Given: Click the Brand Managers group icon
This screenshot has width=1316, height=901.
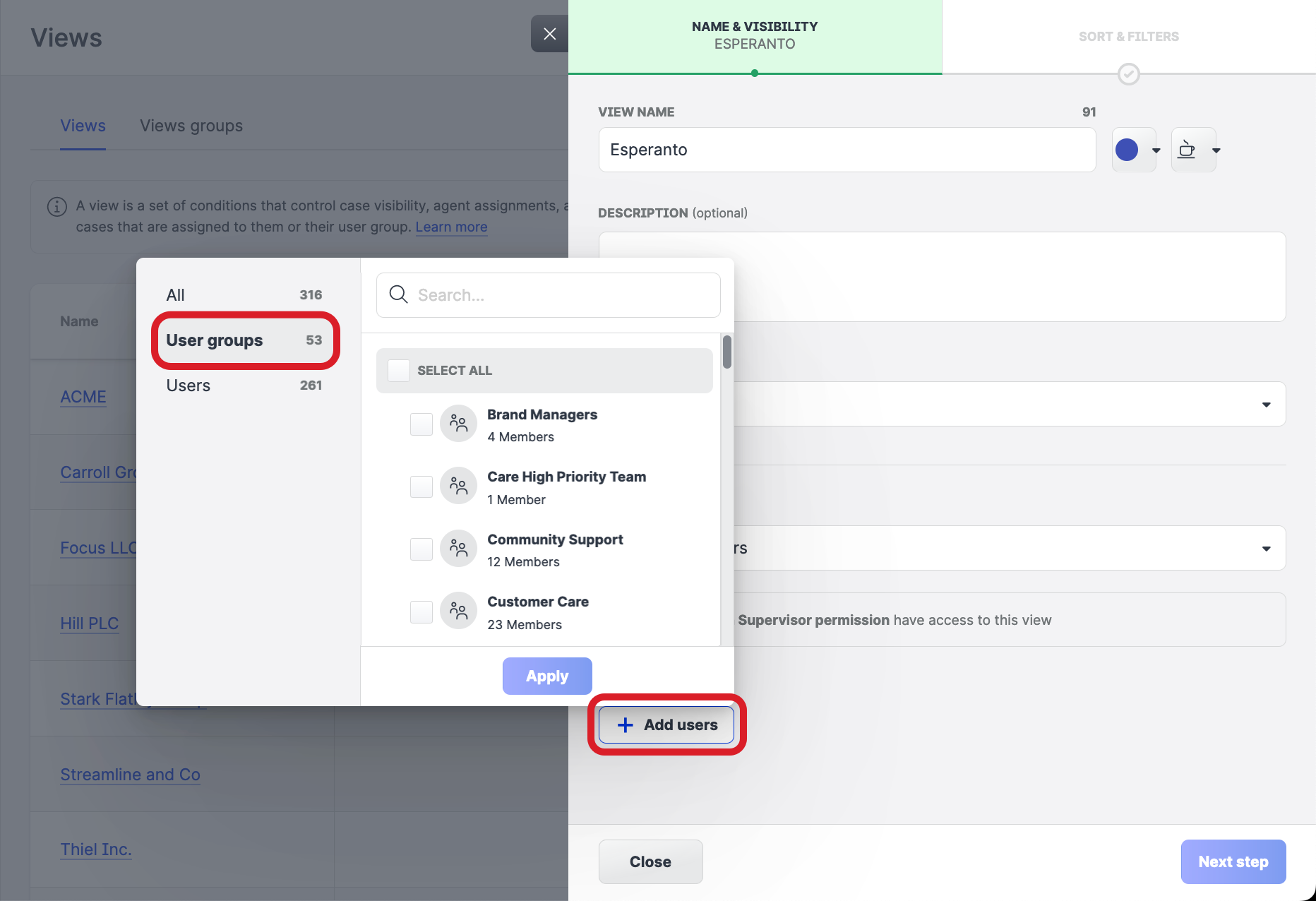Looking at the screenshot, I should pos(458,424).
